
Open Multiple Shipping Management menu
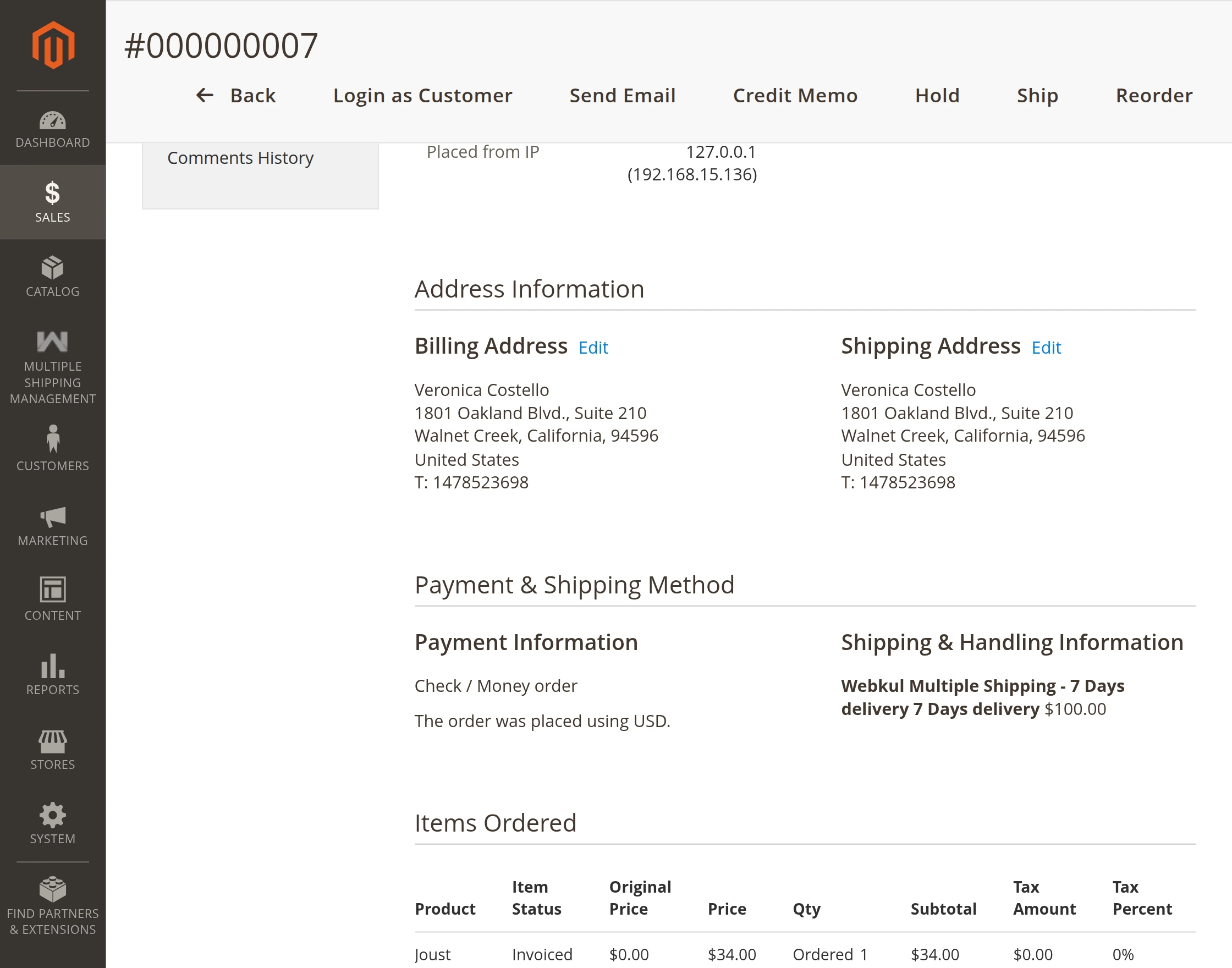pyautogui.click(x=53, y=367)
